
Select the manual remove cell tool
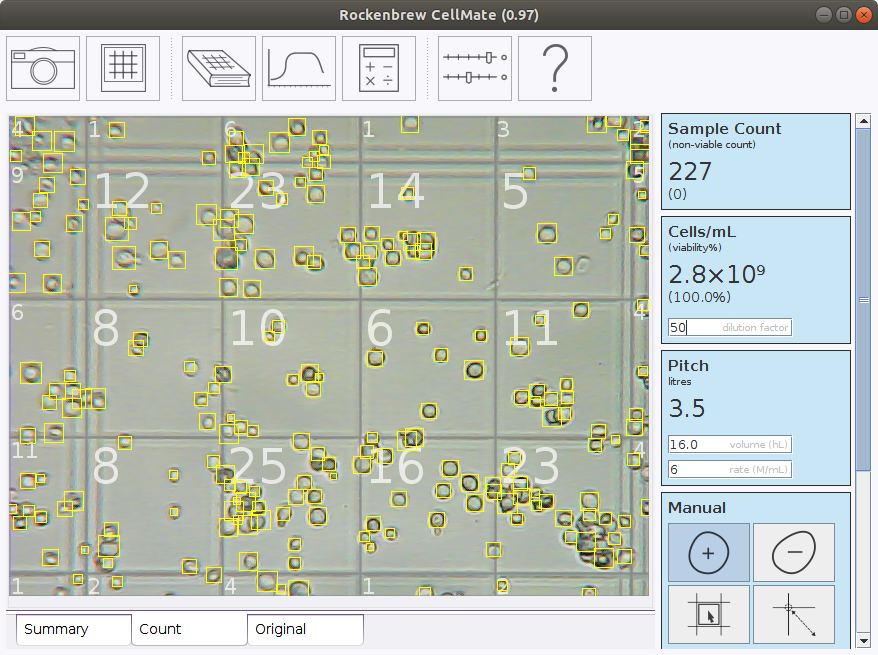click(794, 552)
